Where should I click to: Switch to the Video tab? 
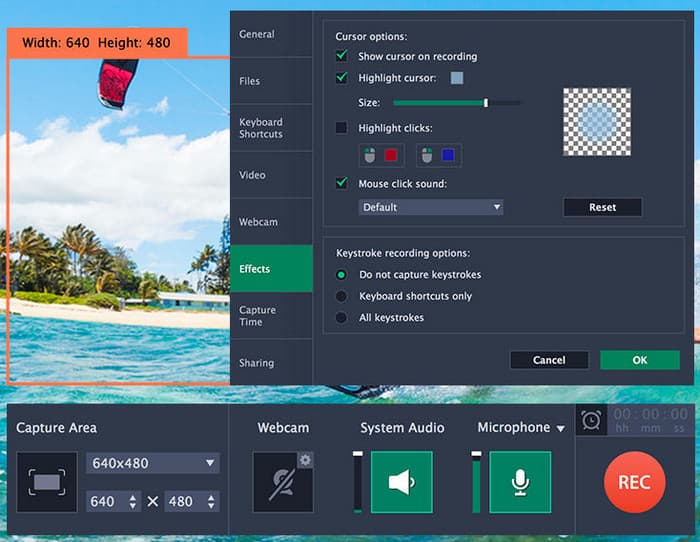coord(271,175)
